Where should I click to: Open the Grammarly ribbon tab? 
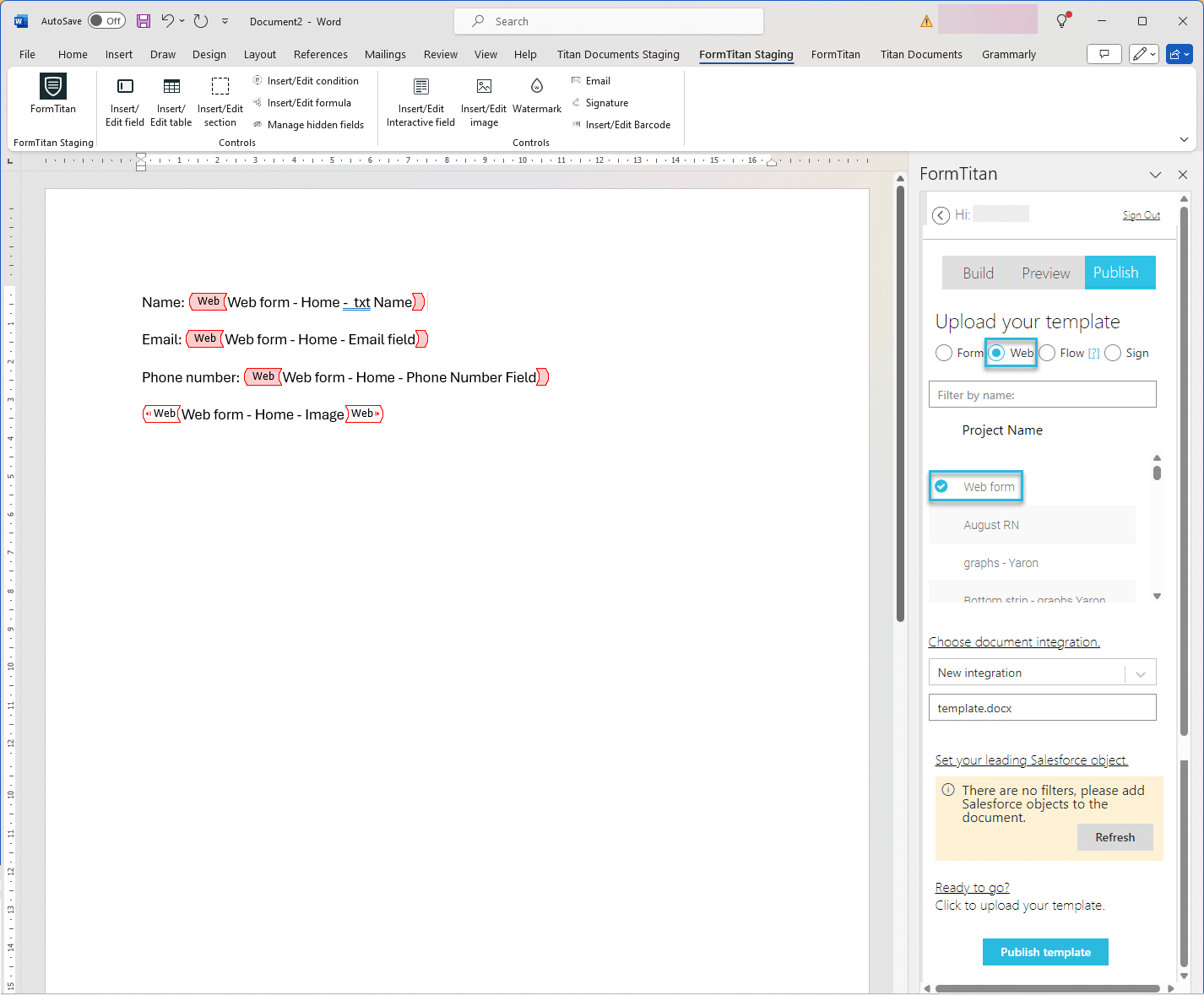coord(1009,54)
